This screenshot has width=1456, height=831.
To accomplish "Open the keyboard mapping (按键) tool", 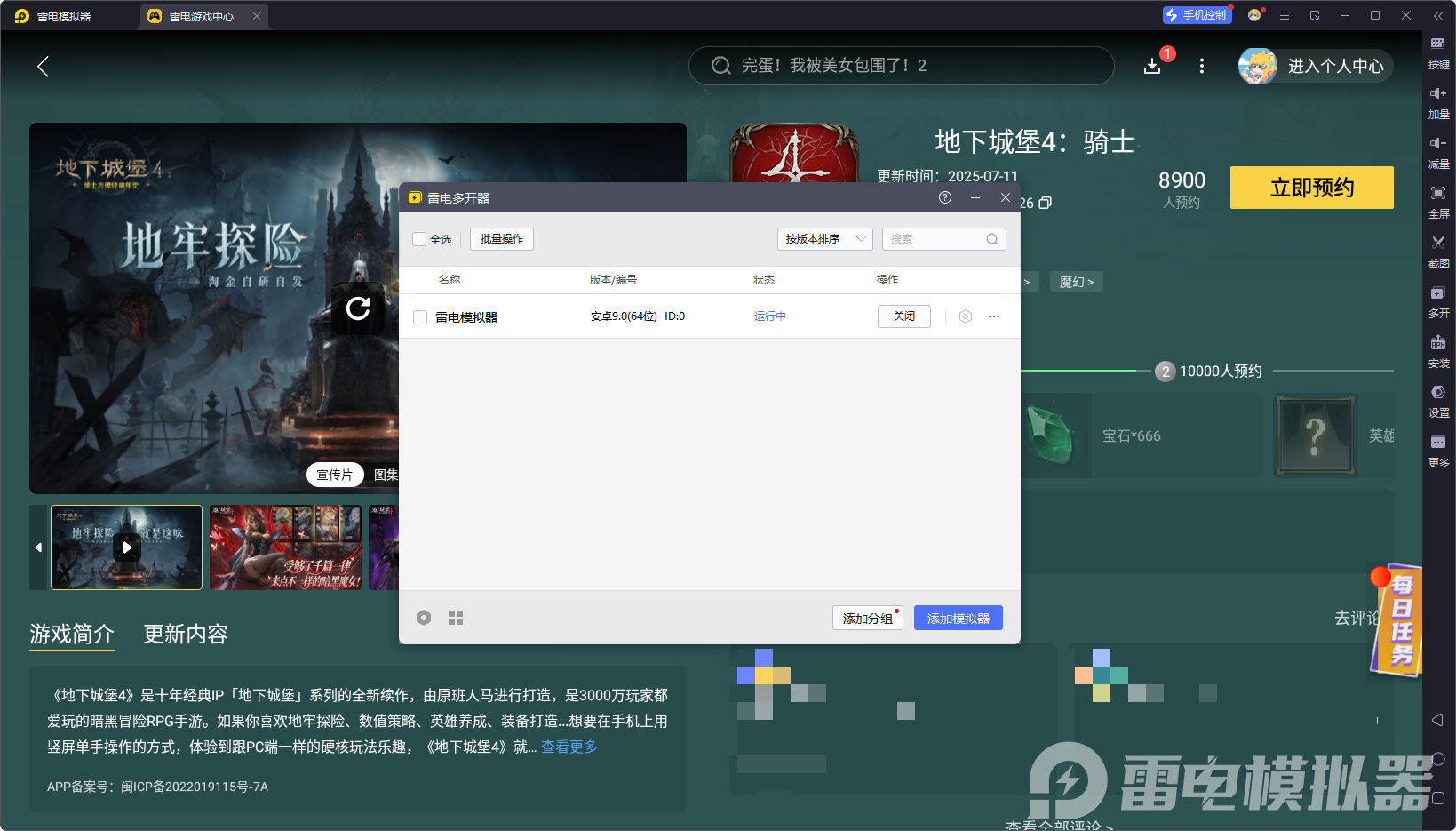I will point(1438,52).
